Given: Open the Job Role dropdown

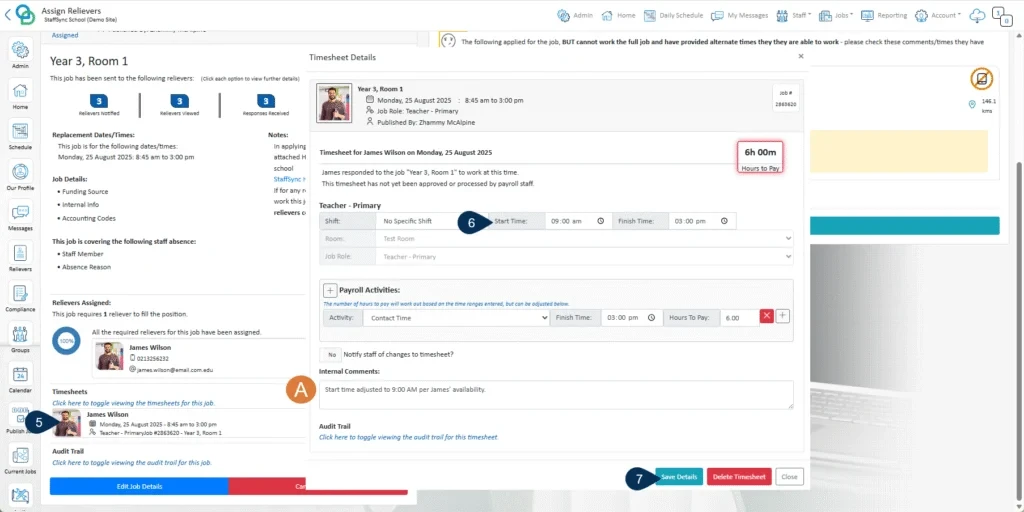Looking at the screenshot, I should 584,257.
